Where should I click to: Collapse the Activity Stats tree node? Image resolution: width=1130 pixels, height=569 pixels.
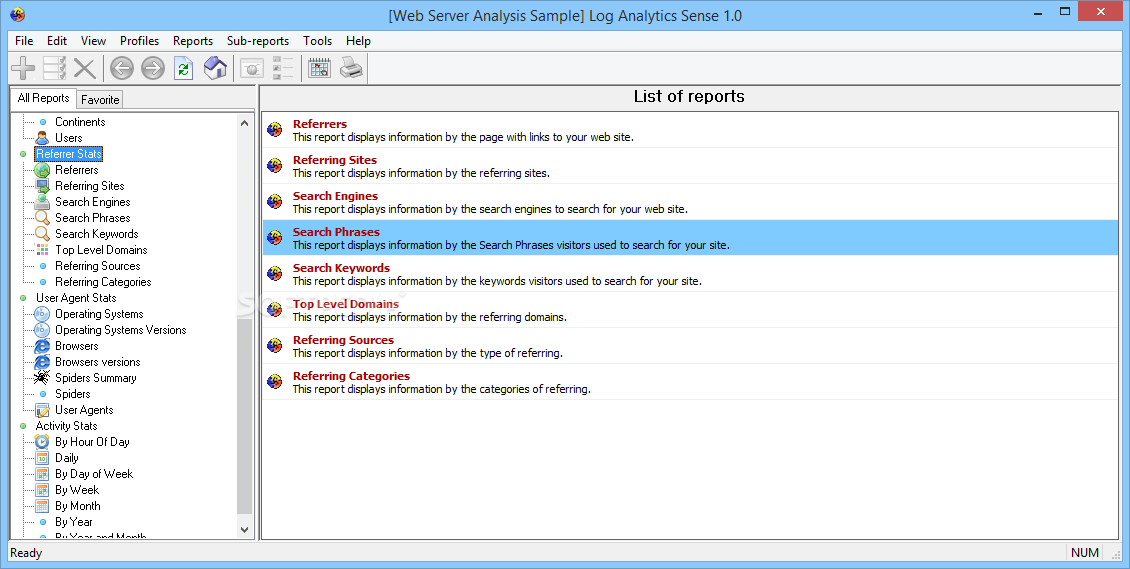click(x=23, y=426)
